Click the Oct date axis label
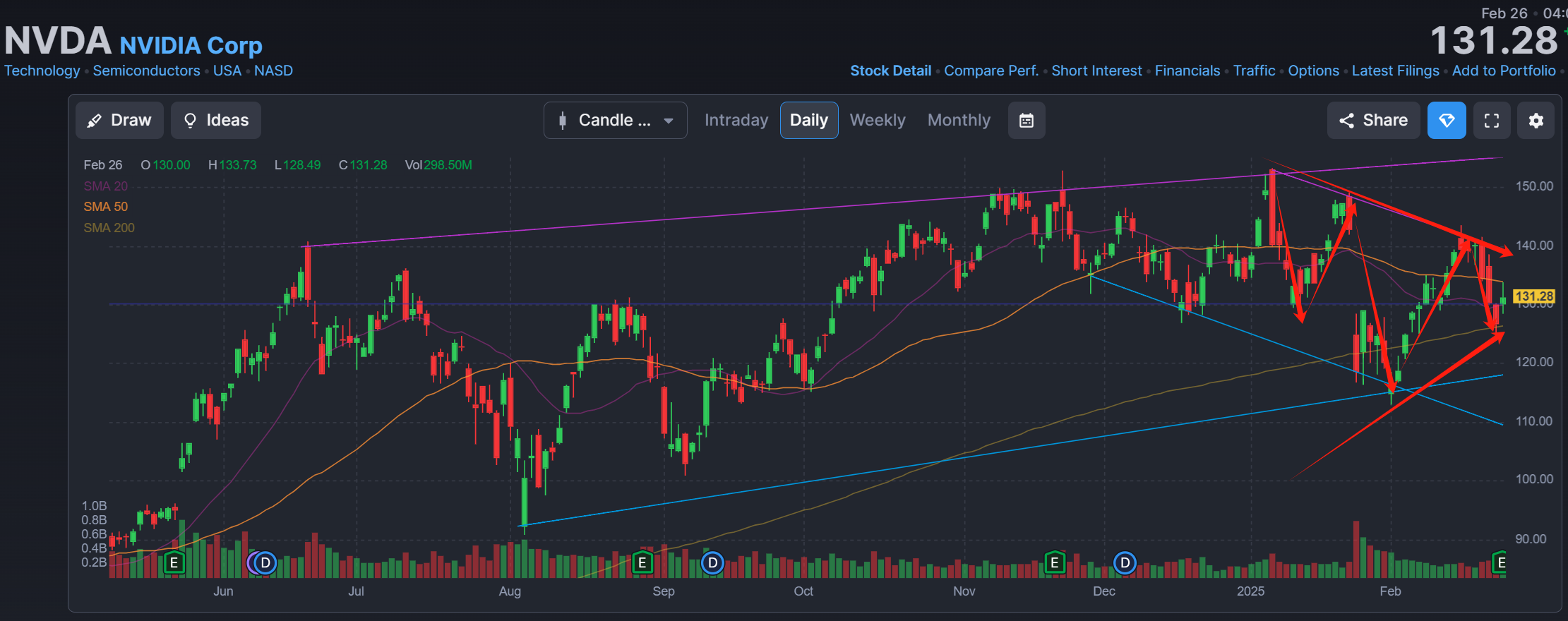 point(803,591)
